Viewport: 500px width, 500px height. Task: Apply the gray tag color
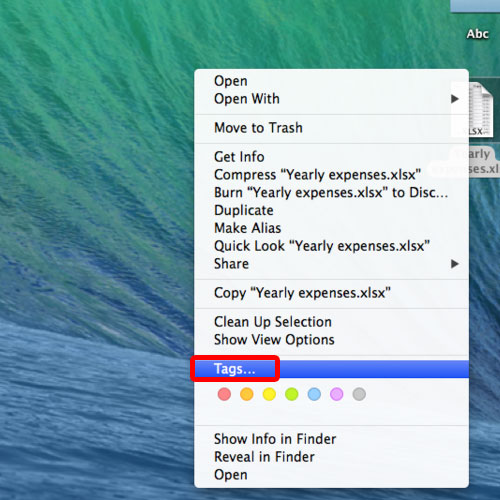pyautogui.click(x=359, y=394)
